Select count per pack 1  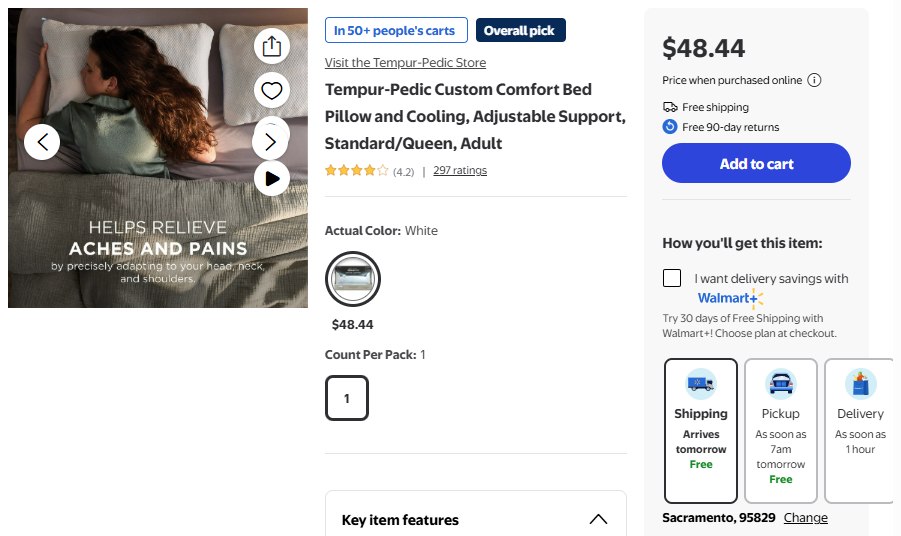click(x=347, y=398)
